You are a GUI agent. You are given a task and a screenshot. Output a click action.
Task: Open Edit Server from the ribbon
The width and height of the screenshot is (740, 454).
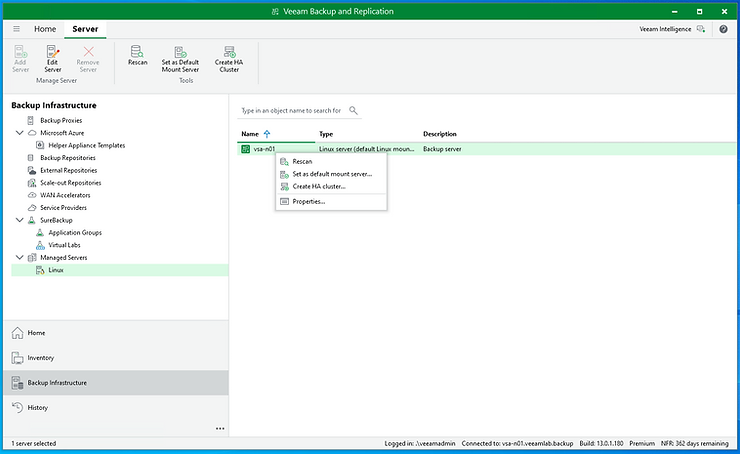point(52,59)
